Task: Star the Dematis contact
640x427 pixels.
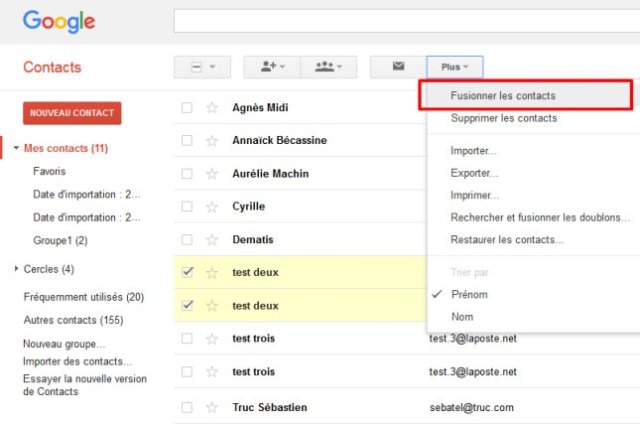Action: (211, 240)
